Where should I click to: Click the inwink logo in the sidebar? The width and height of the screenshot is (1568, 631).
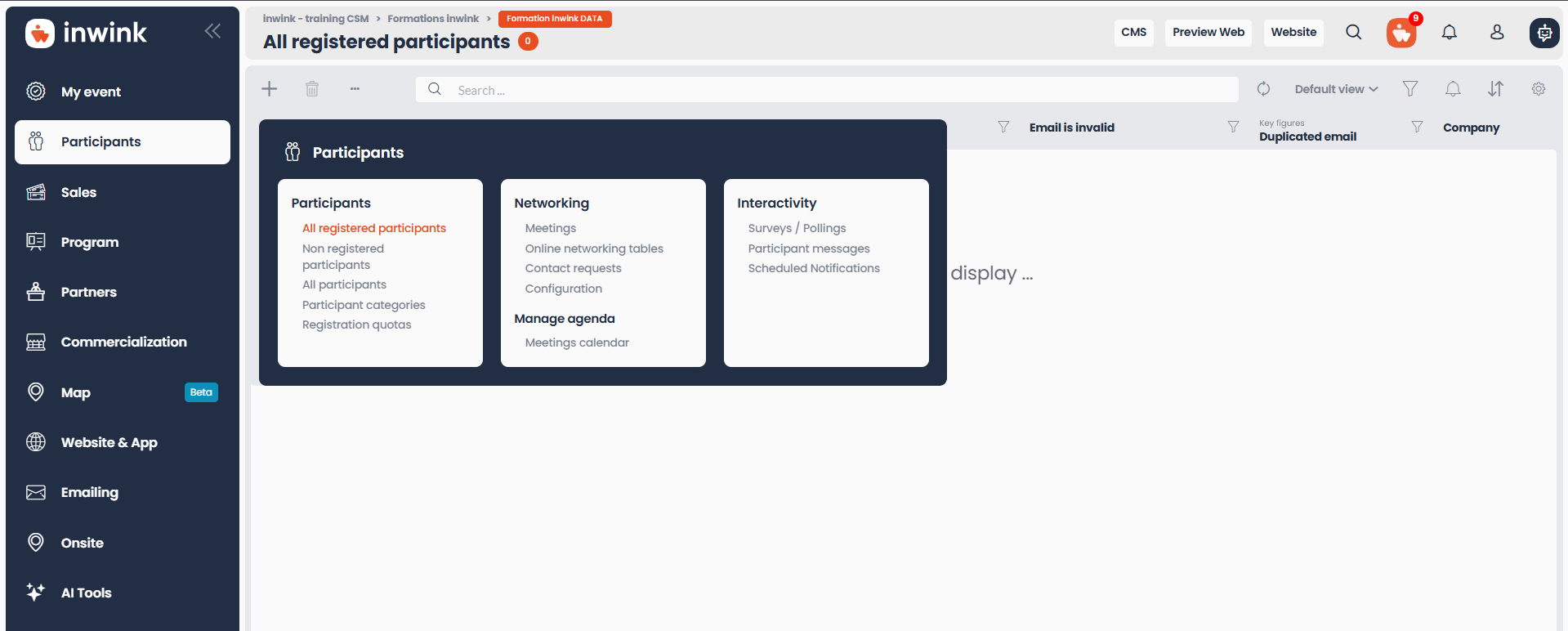87,33
